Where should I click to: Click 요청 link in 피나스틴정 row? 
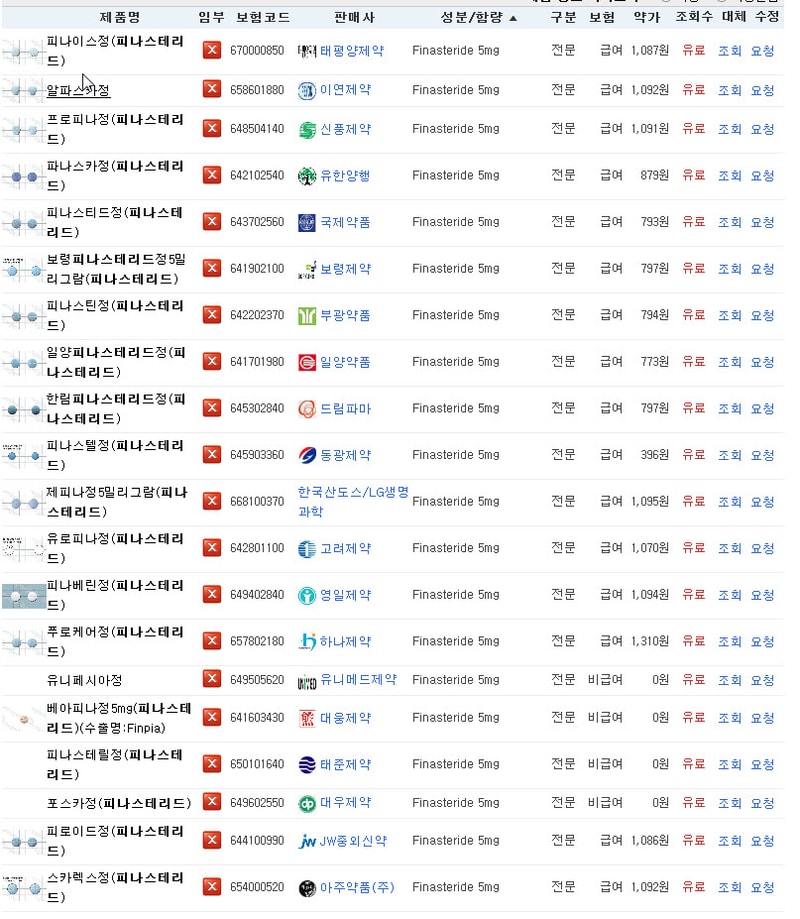click(x=762, y=315)
